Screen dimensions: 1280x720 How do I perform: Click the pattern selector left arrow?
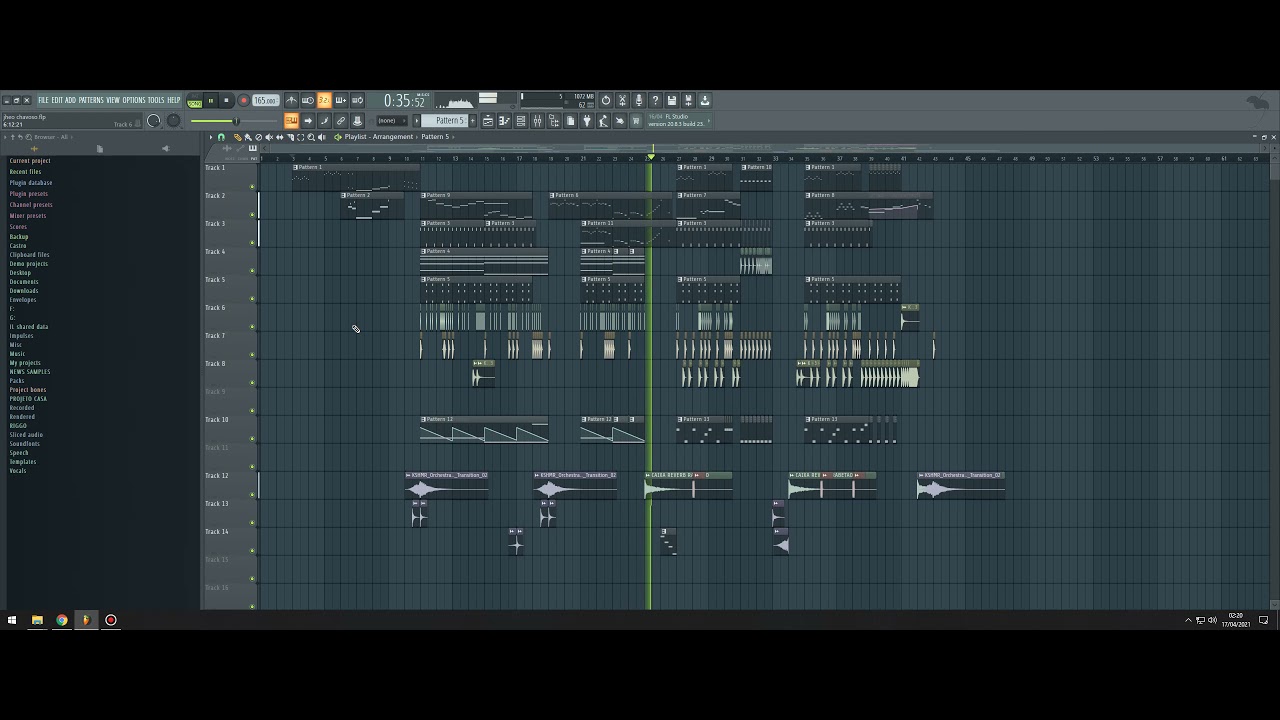tap(416, 120)
